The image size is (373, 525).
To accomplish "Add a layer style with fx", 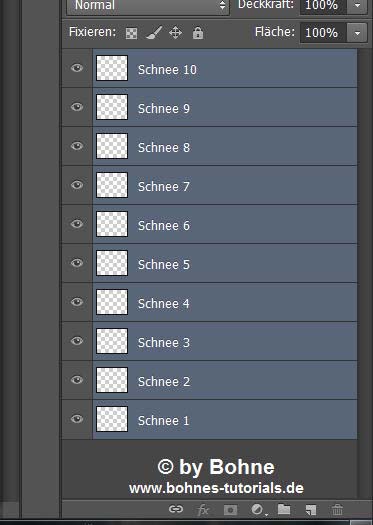I will 203,510.
